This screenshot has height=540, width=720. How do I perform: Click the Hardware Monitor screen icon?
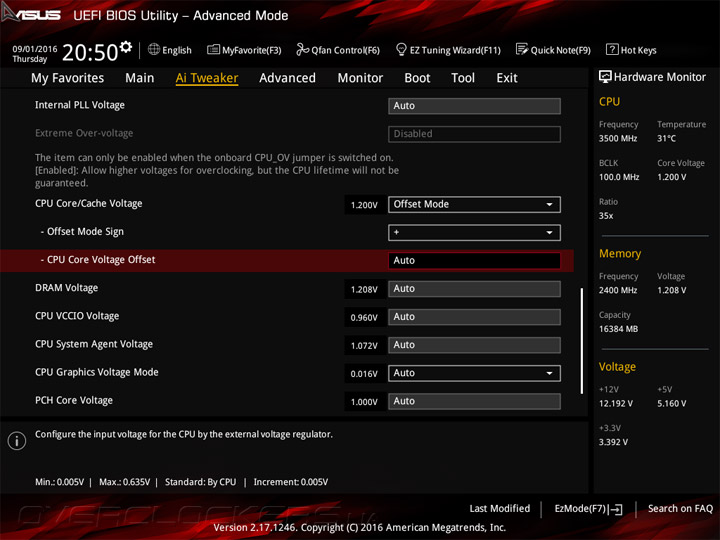click(605, 77)
